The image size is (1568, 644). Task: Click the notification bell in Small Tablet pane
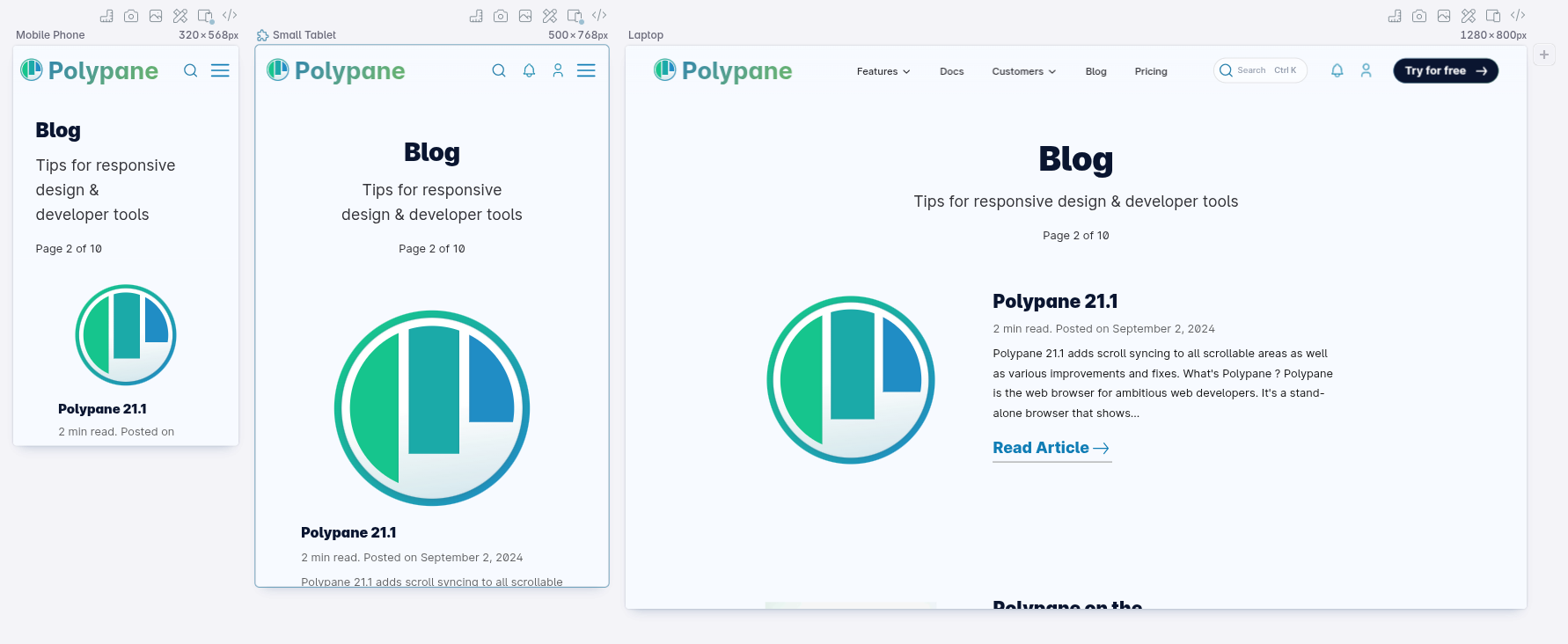point(529,70)
